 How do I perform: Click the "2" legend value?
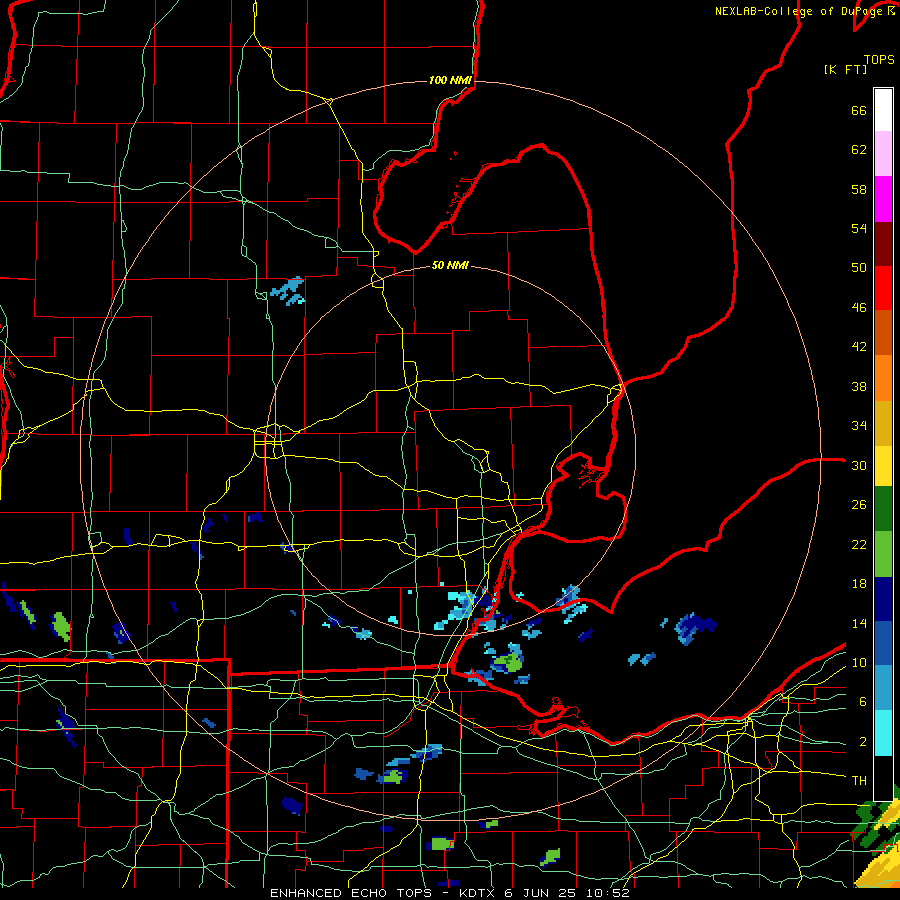[862, 742]
